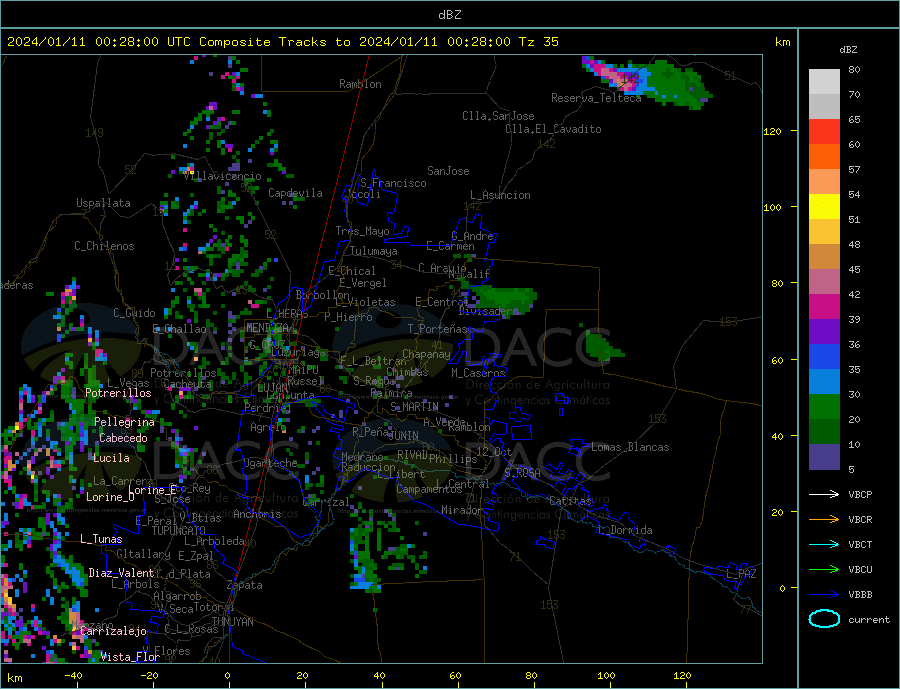Click 'Anchoris' map label
This screenshot has width=900, height=689.
pyautogui.click(x=257, y=514)
